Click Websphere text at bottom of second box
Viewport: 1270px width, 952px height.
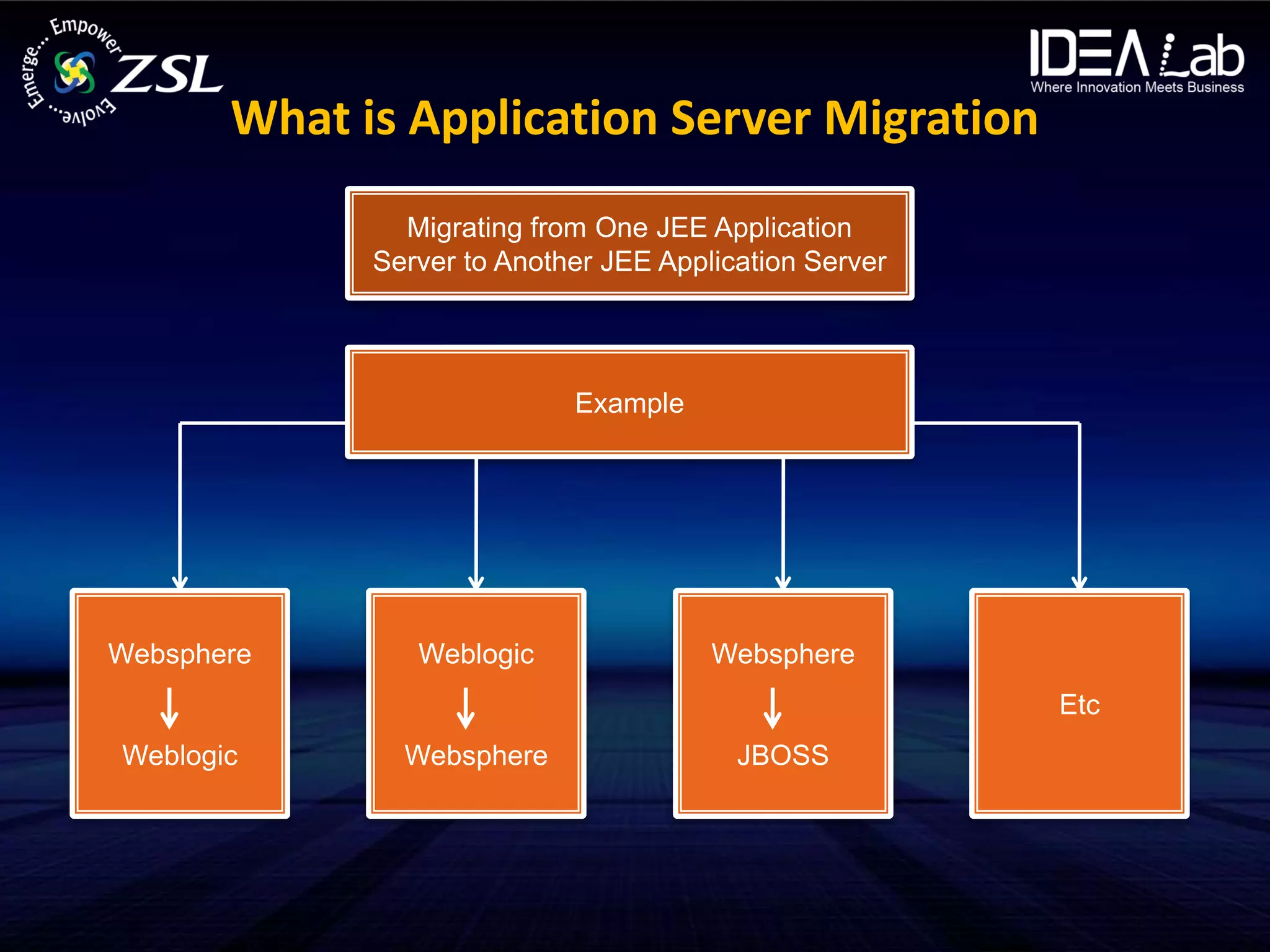(476, 756)
